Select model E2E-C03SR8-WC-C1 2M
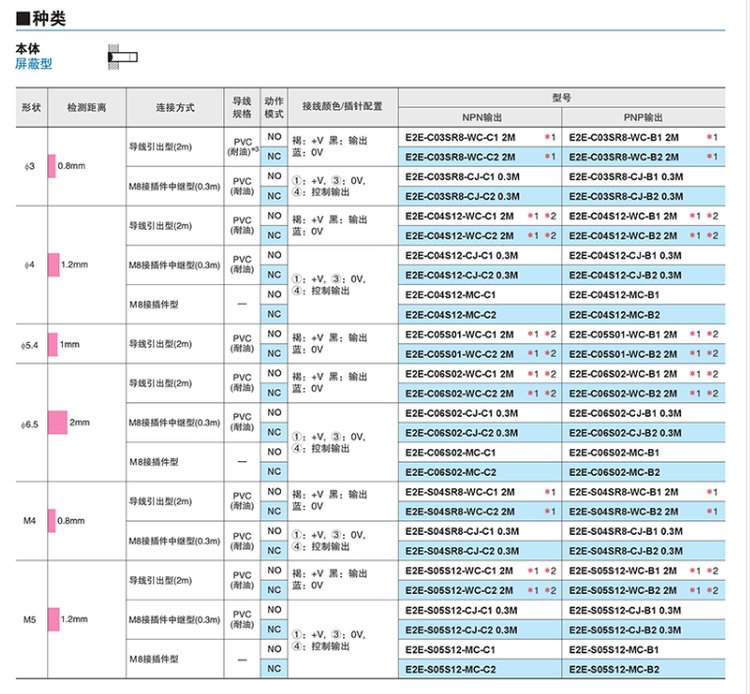The height and width of the screenshot is (694, 750). tap(460, 137)
